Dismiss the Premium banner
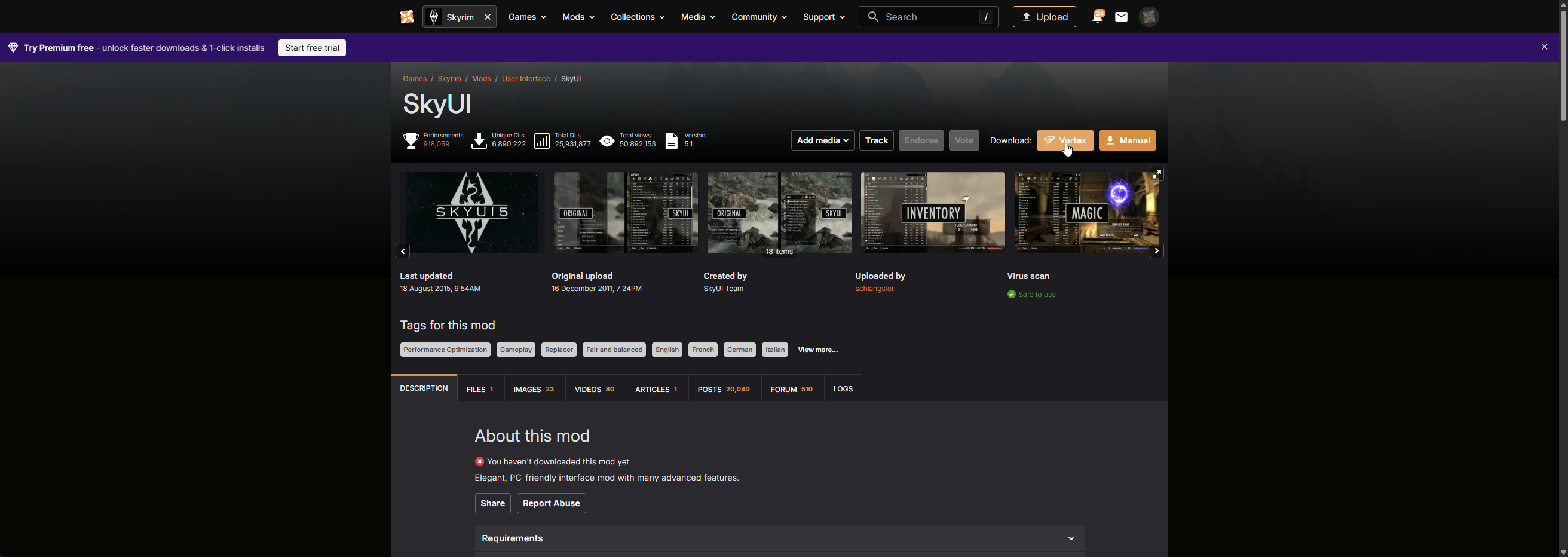The height and width of the screenshot is (557, 1568). (x=1544, y=47)
